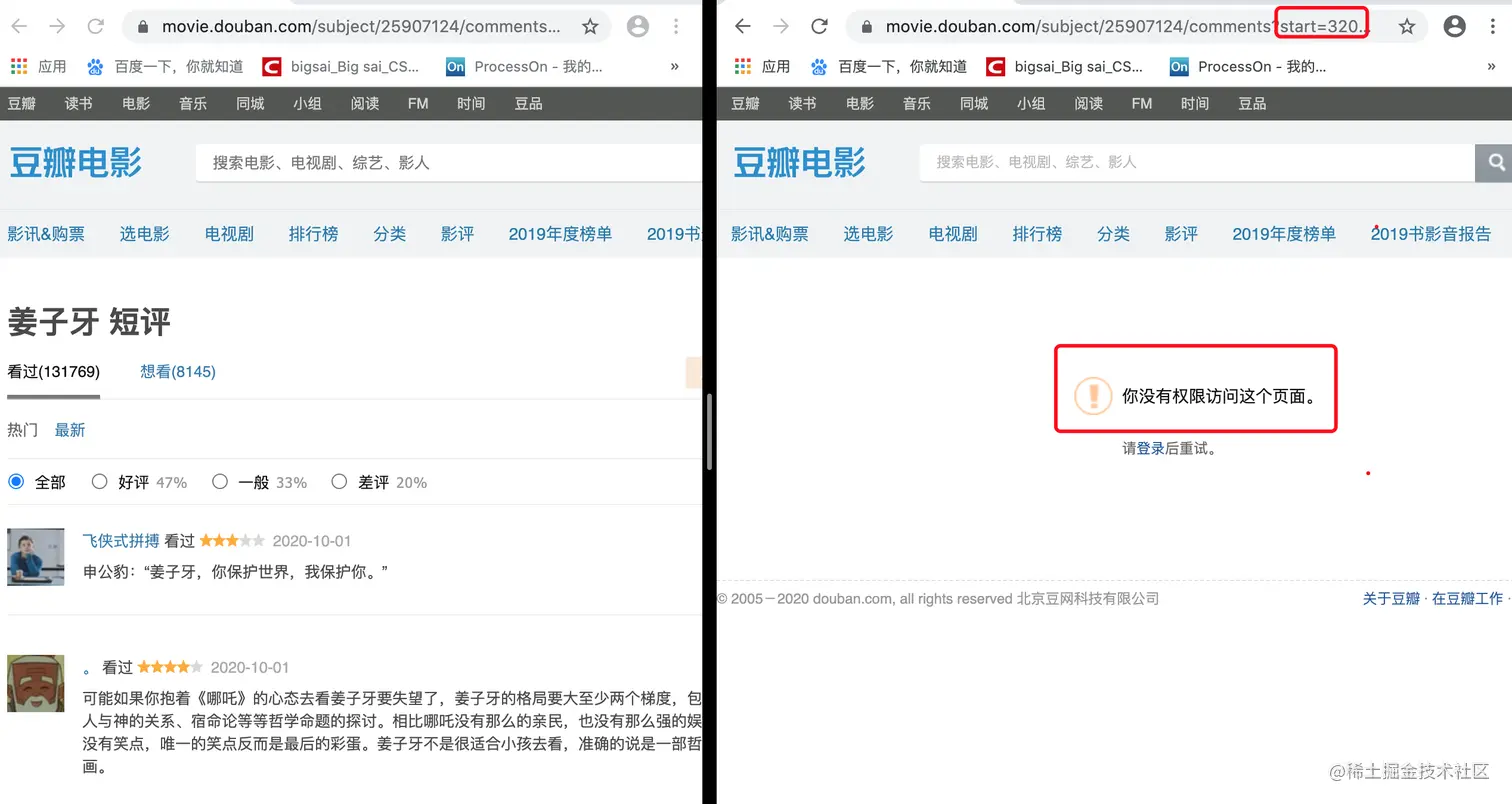Click the 姜子牙 短评 page heading
Image resolution: width=1512 pixels, height=804 pixels.
coord(89,322)
